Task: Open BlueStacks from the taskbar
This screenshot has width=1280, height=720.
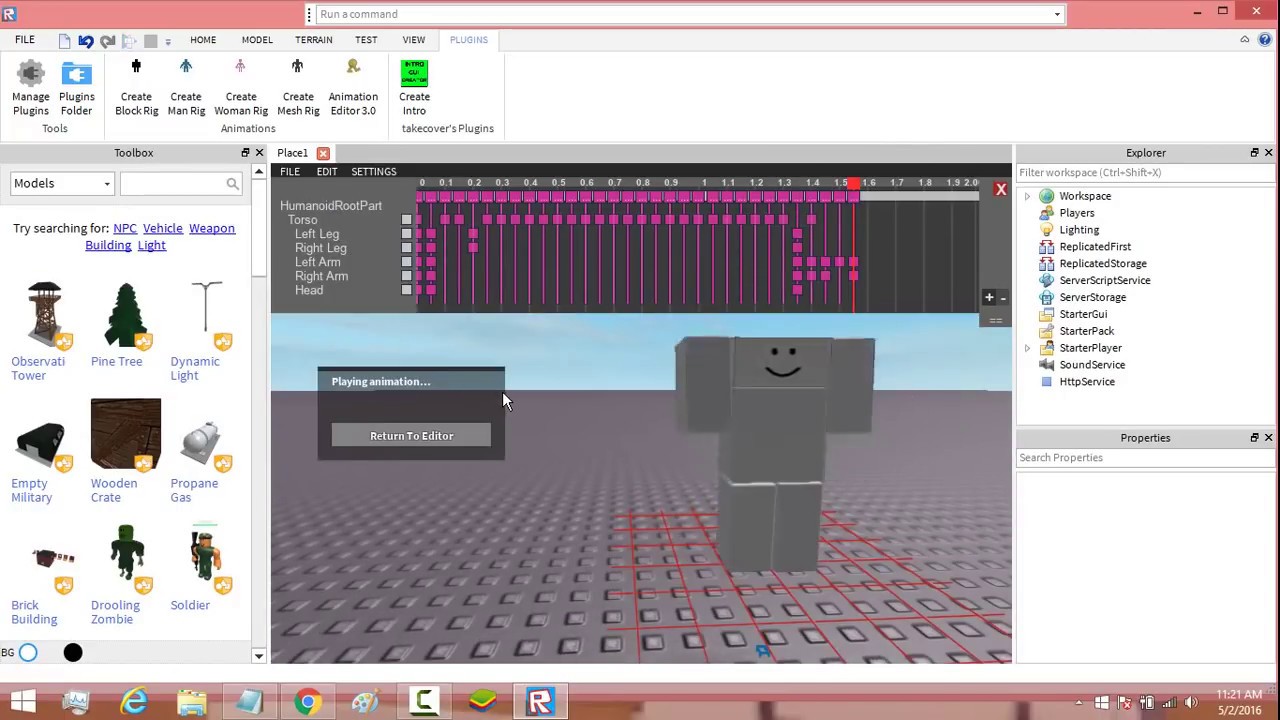Action: point(482,702)
